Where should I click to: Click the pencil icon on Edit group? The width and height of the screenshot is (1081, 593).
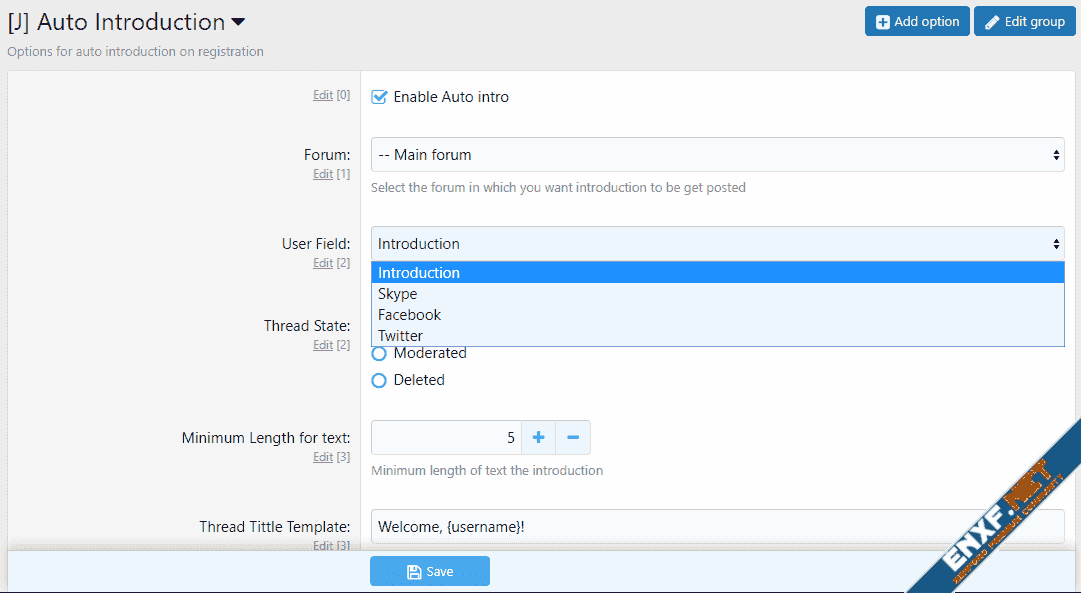point(992,22)
